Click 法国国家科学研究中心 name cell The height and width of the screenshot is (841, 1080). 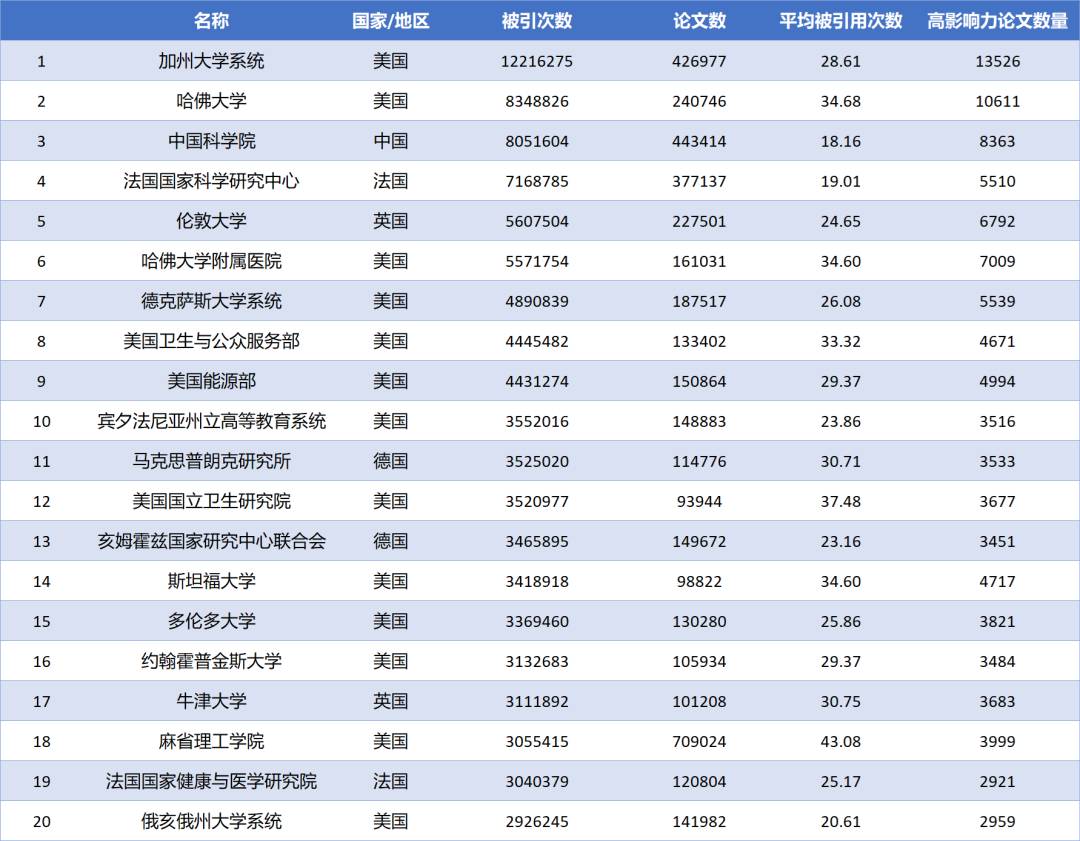pos(213,180)
